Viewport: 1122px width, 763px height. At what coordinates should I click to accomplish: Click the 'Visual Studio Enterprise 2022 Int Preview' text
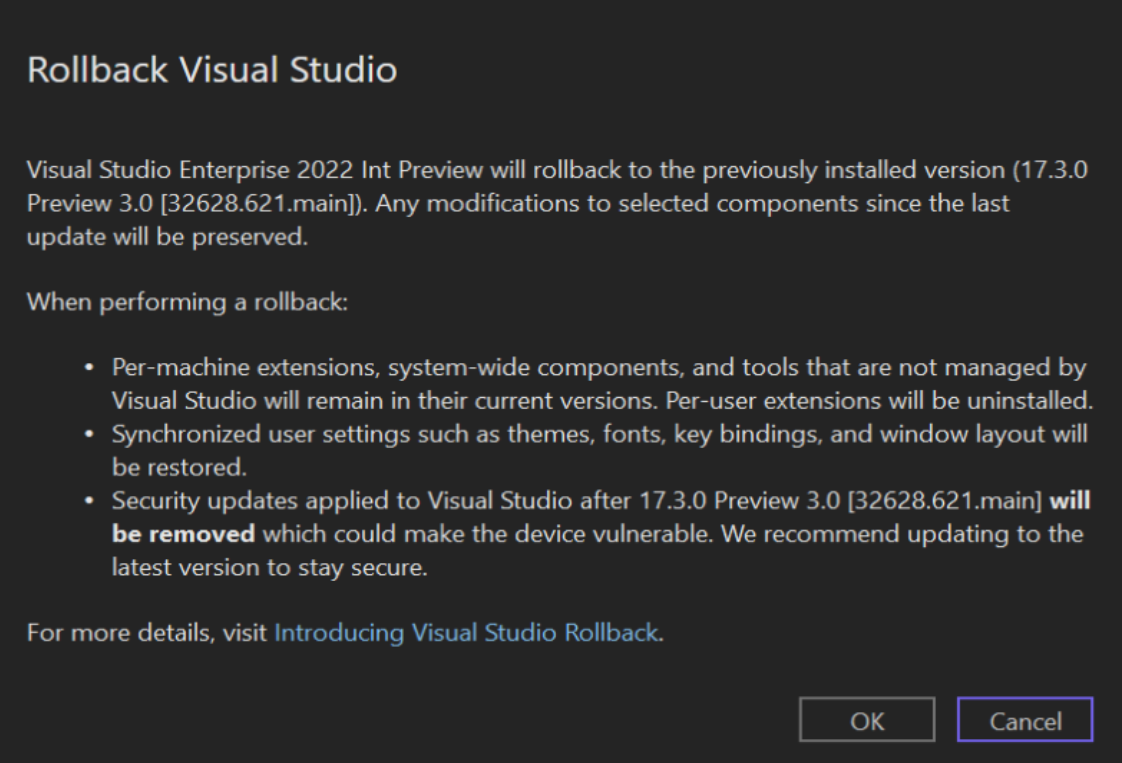[x=255, y=170]
